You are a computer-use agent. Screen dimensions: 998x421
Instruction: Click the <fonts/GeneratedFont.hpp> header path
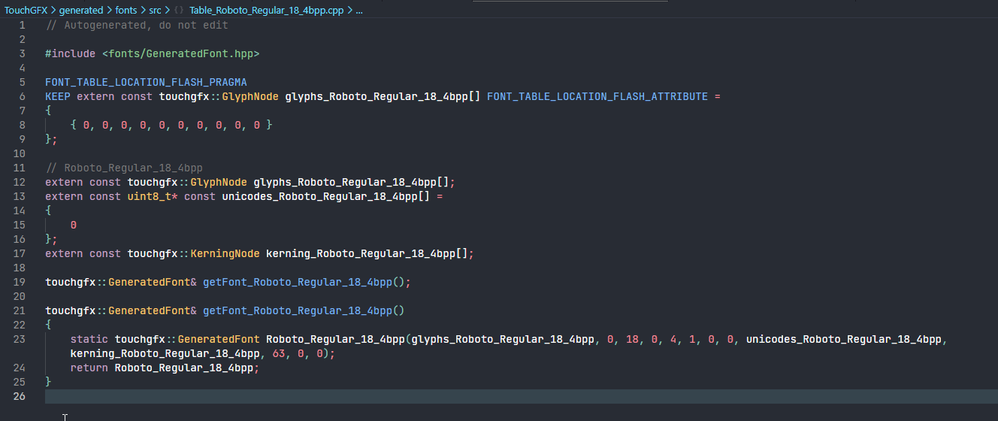181,54
